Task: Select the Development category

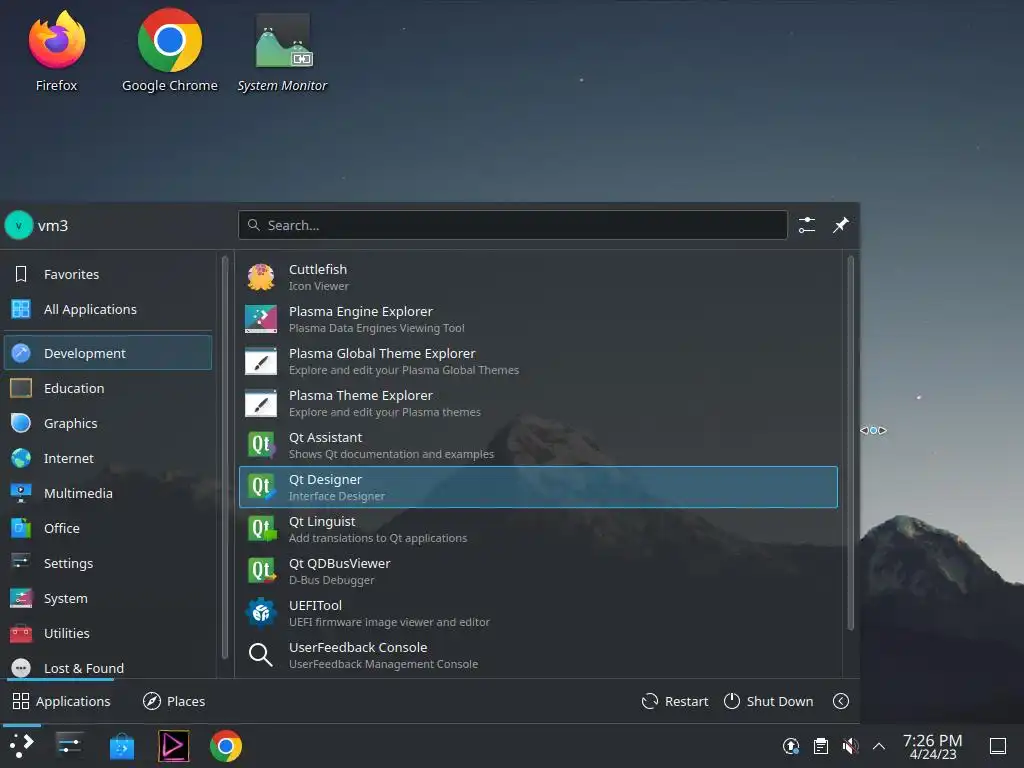Action: coord(108,353)
